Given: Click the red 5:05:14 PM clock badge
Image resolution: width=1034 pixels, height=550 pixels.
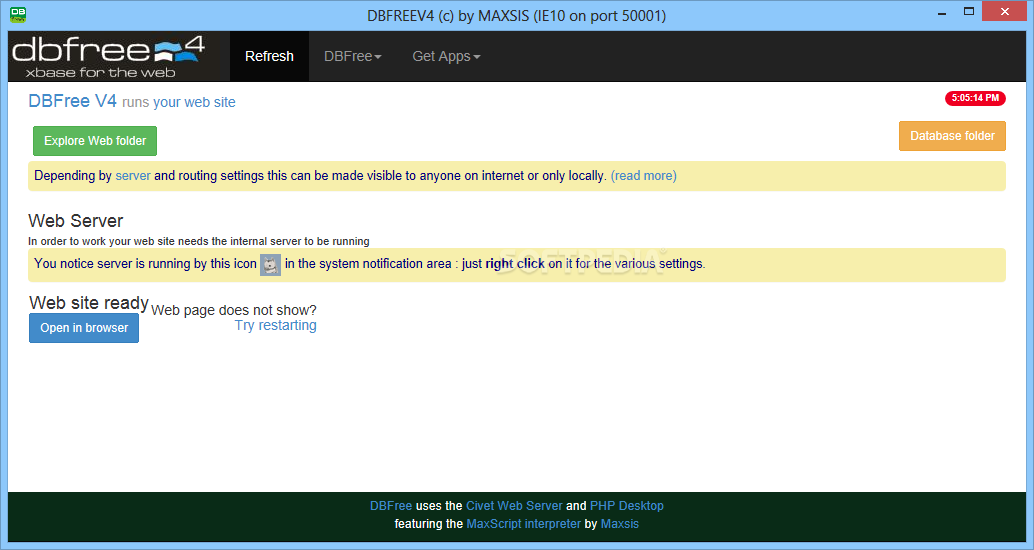Looking at the screenshot, I should pos(975,98).
